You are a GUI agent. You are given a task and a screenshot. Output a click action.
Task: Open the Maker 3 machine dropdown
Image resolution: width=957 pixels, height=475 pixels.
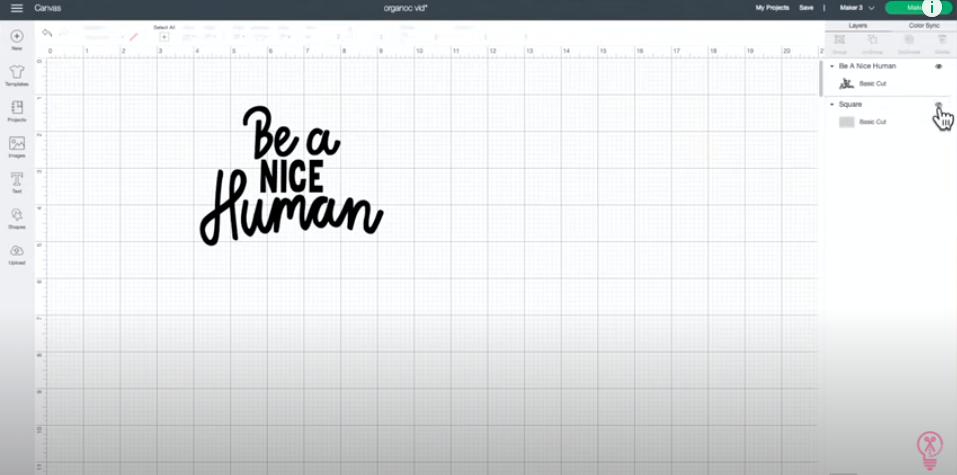point(857,8)
